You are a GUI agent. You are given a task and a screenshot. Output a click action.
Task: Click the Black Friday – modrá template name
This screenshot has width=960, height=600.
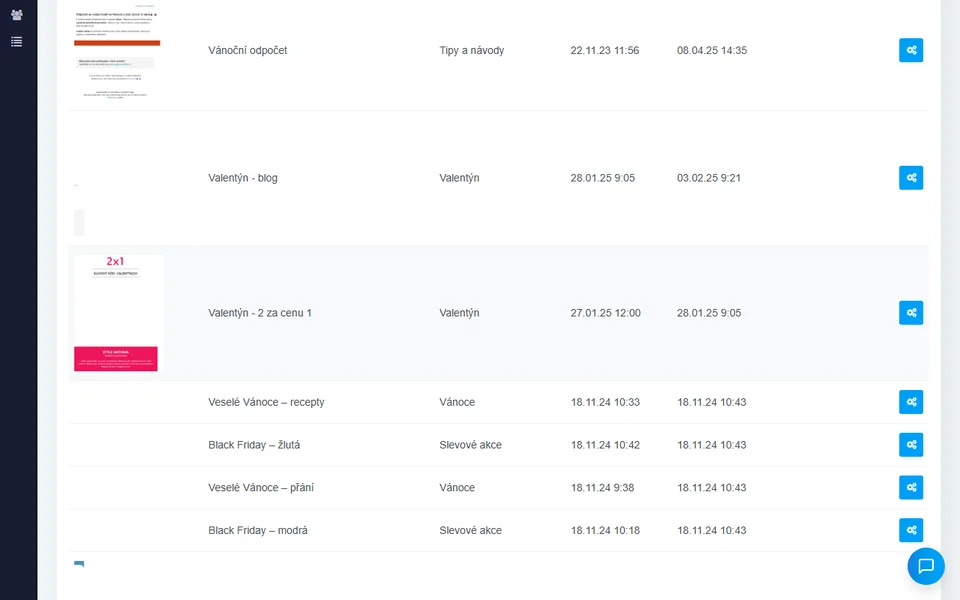tap(258, 530)
